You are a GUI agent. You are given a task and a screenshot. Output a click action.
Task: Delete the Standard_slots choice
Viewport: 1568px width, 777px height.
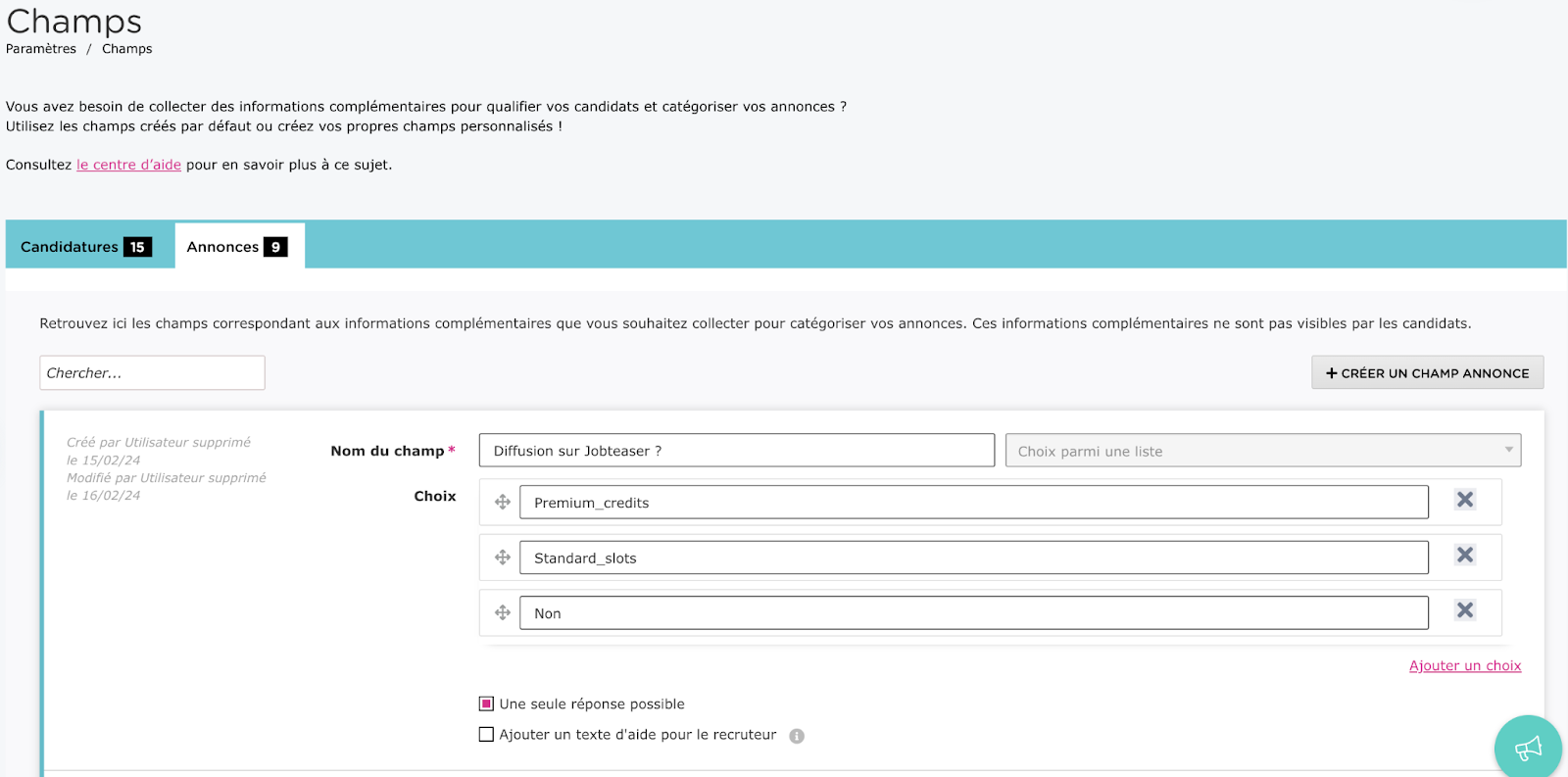tap(1465, 555)
